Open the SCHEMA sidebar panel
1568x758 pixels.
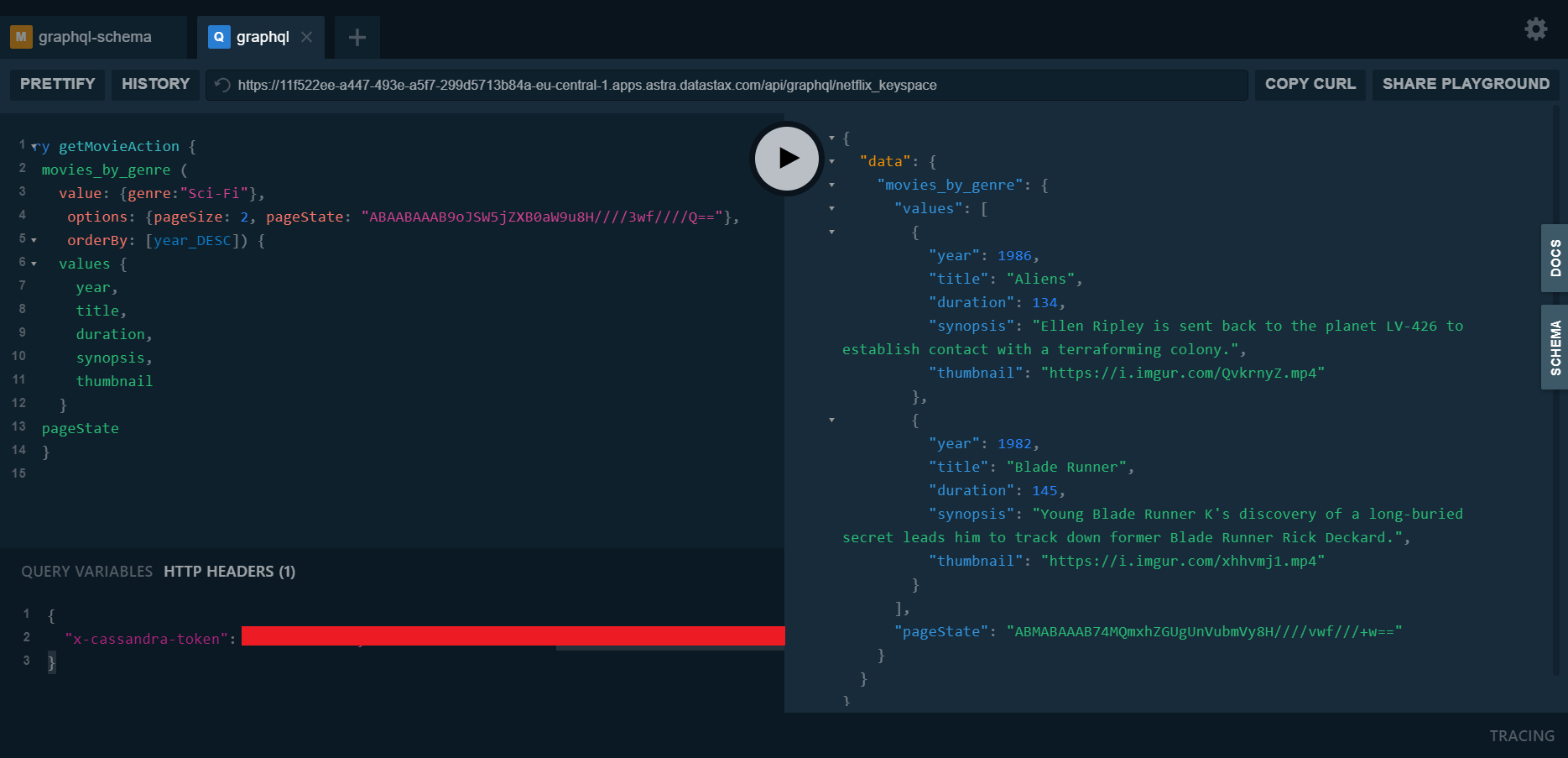tap(1555, 348)
